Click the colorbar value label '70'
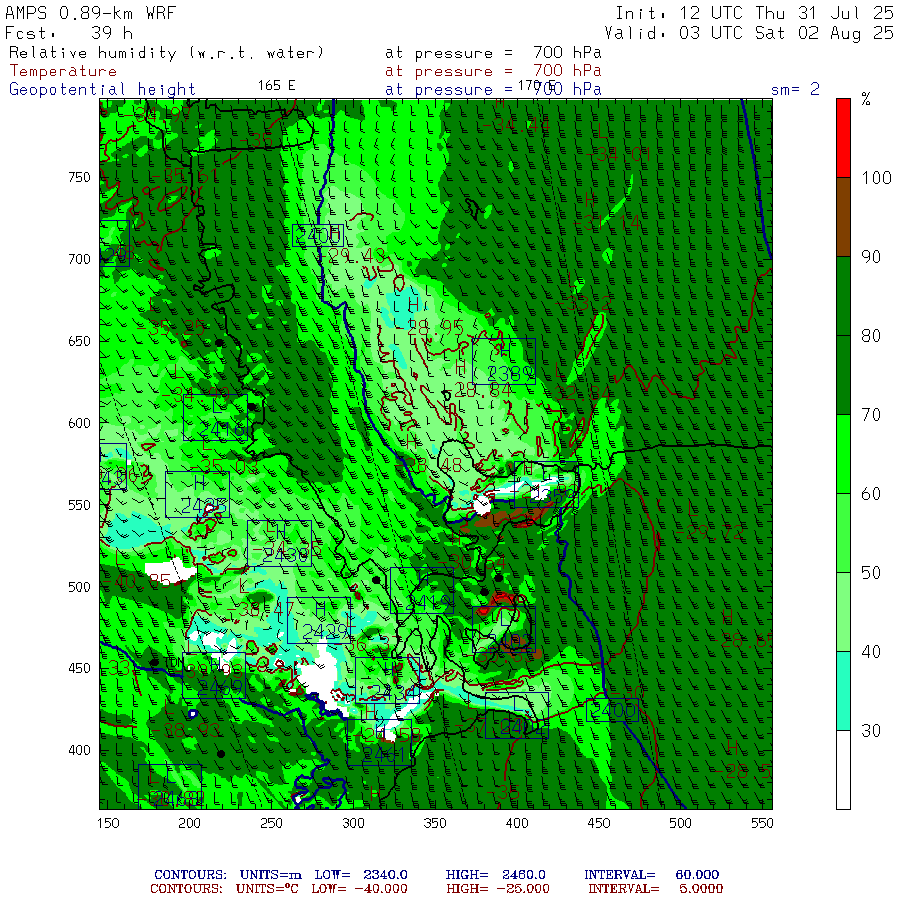900x900 pixels. click(x=871, y=414)
